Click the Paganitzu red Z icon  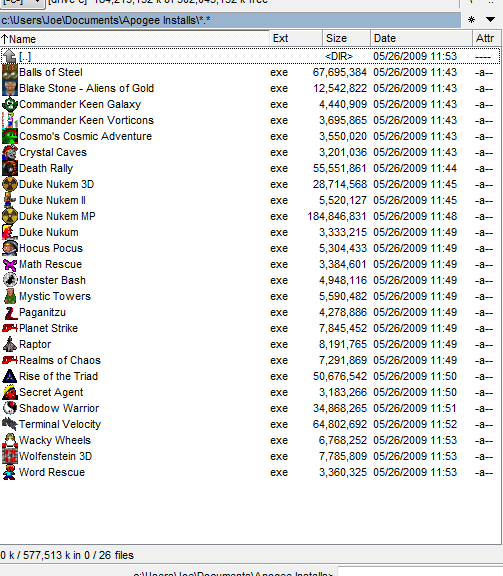click(x=10, y=313)
